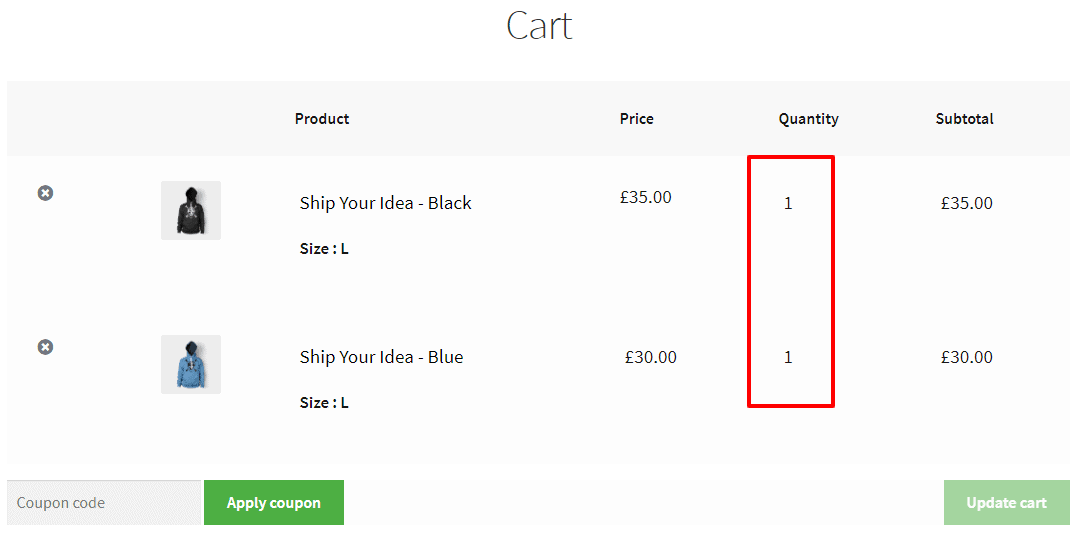Click Size : L under Blue hoodie
The image size is (1081, 535).
(x=324, y=403)
